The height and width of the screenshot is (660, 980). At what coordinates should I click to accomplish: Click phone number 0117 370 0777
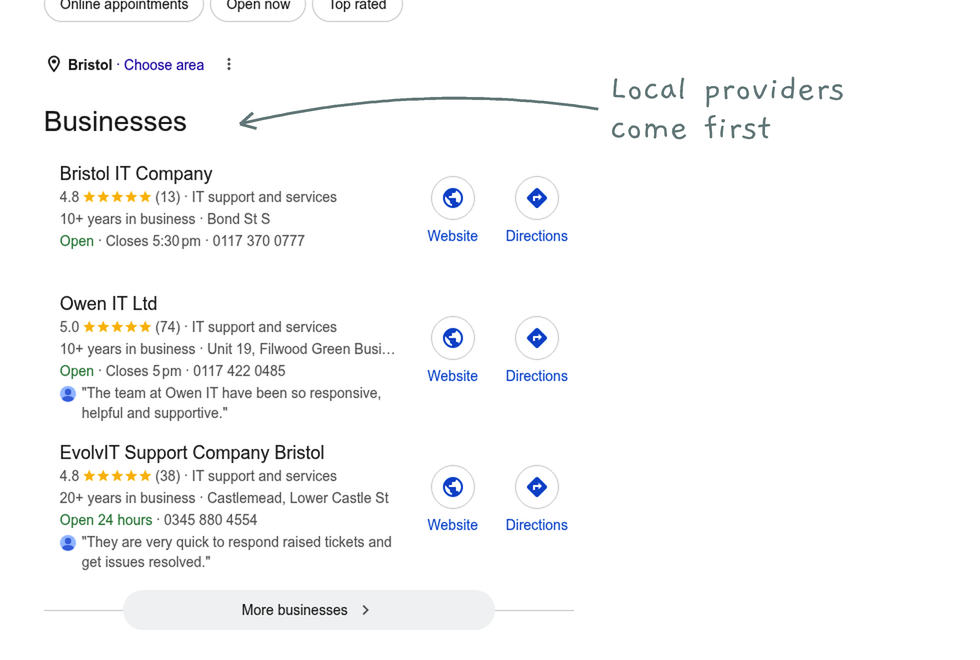pos(258,241)
